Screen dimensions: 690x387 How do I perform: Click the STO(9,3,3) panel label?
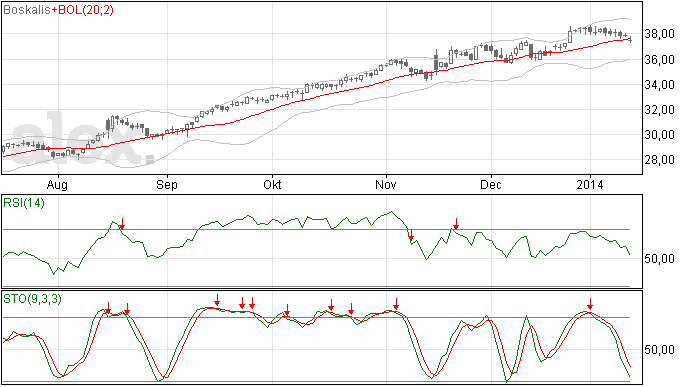pos(32,299)
